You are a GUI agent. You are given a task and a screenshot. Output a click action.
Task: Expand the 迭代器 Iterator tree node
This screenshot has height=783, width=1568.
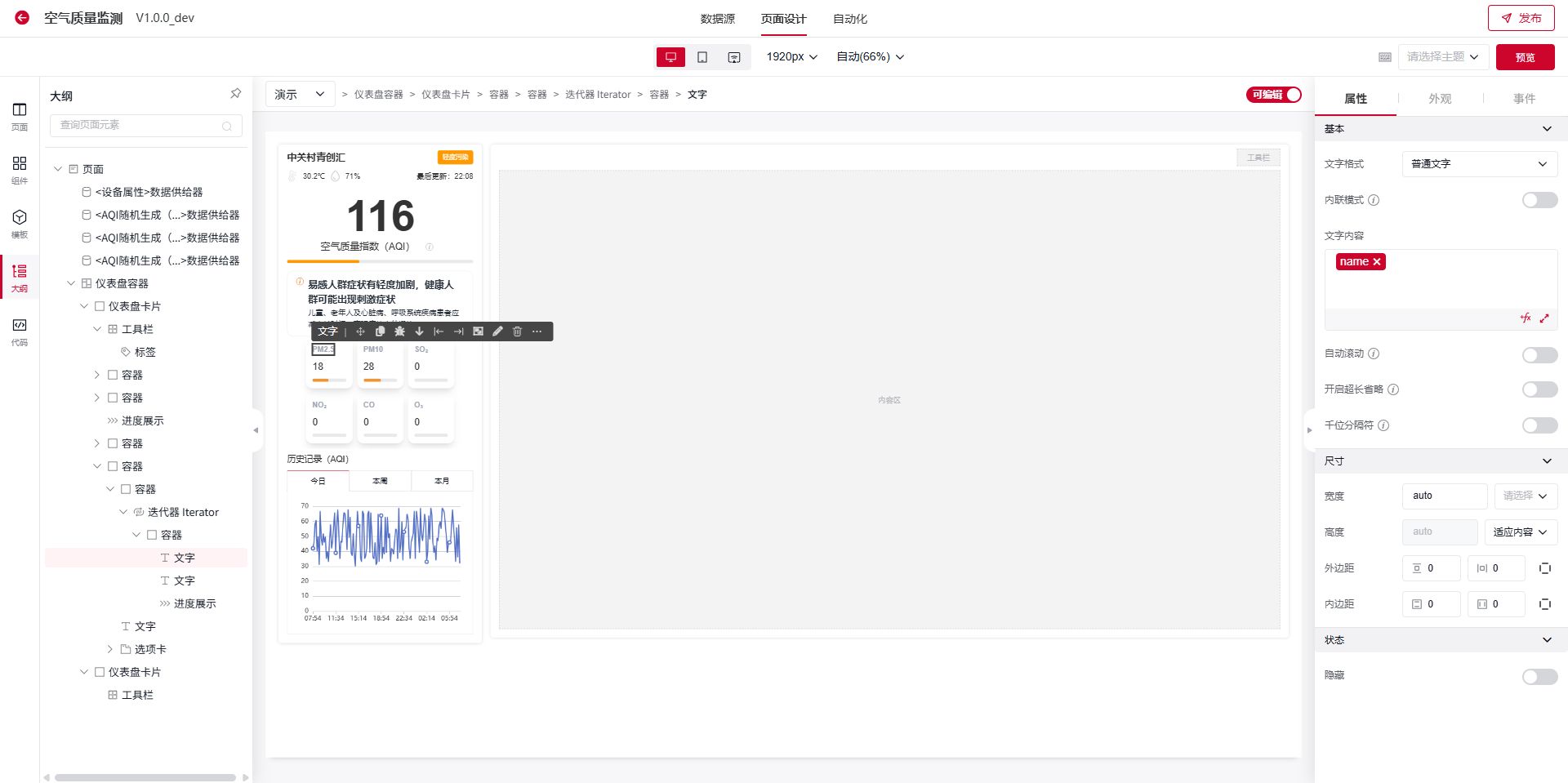tap(123, 512)
